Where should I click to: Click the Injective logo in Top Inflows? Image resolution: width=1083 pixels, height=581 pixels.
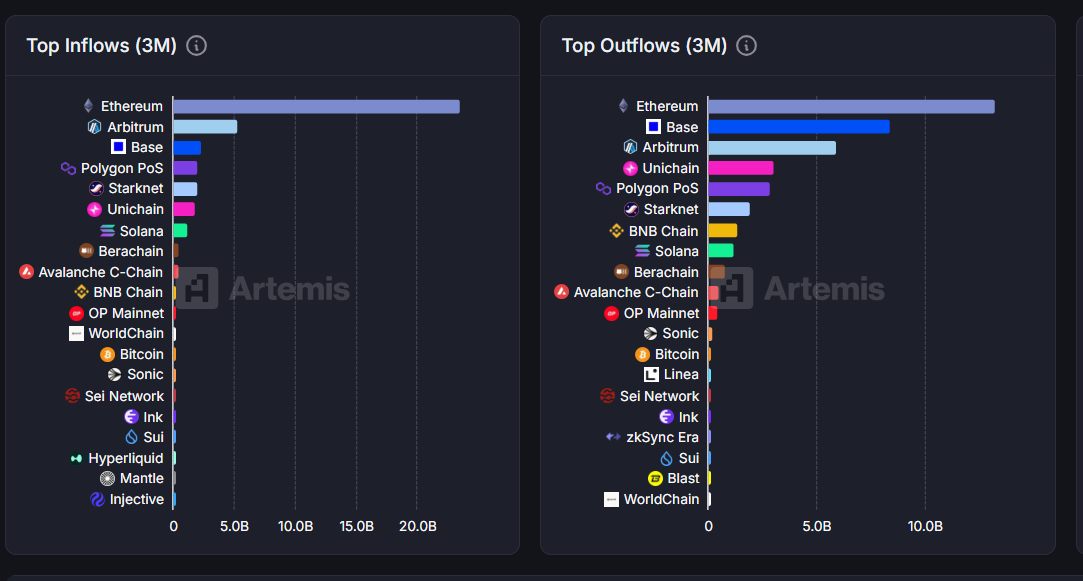pyautogui.click(x=97, y=499)
